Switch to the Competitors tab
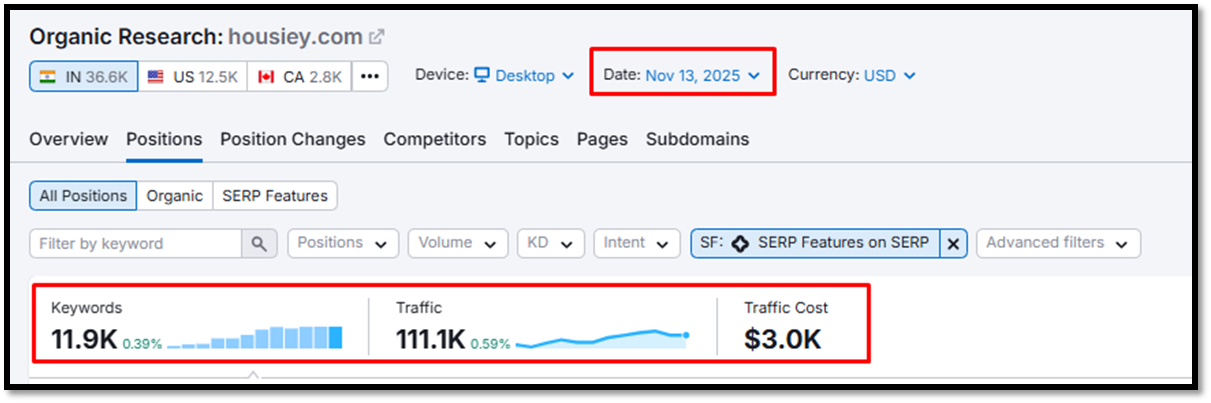 pyautogui.click(x=434, y=139)
